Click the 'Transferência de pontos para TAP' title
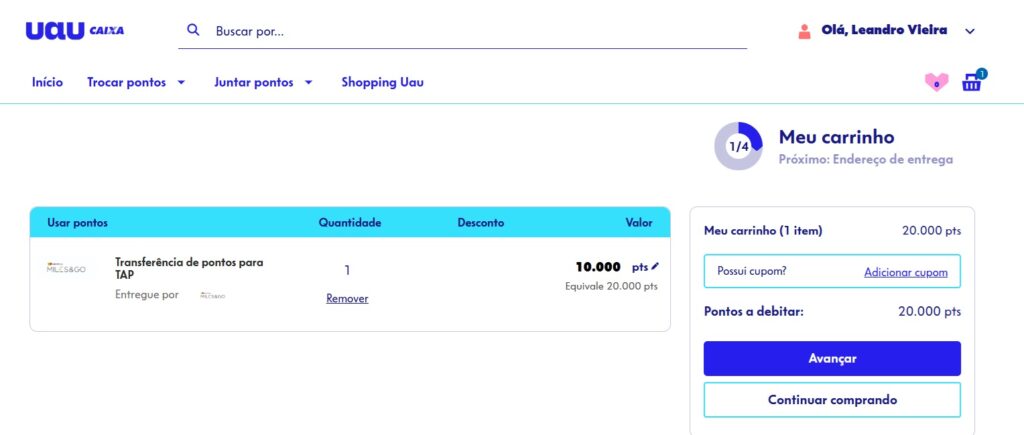The width and height of the screenshot is (1024, 435). (x=189, y=268)
